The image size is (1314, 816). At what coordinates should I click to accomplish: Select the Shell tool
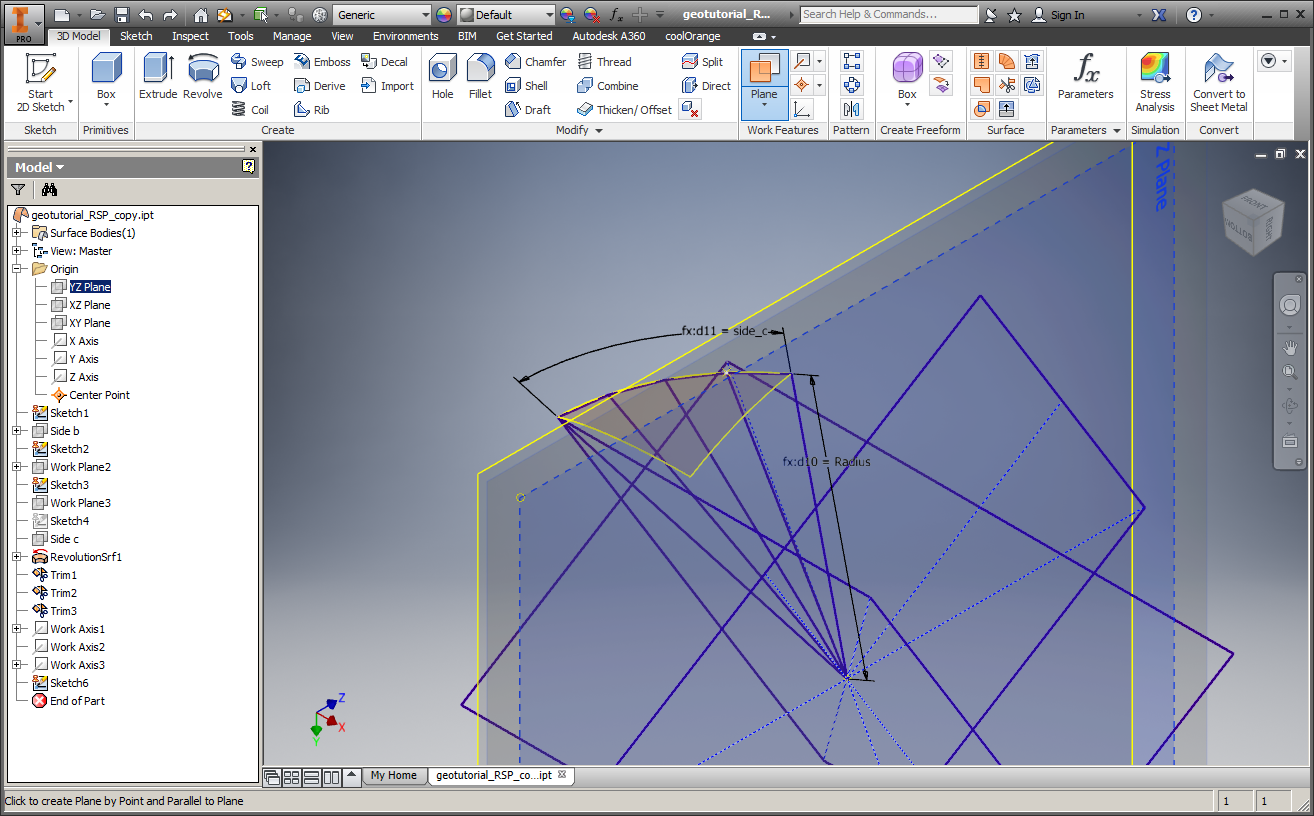point(527,86)
